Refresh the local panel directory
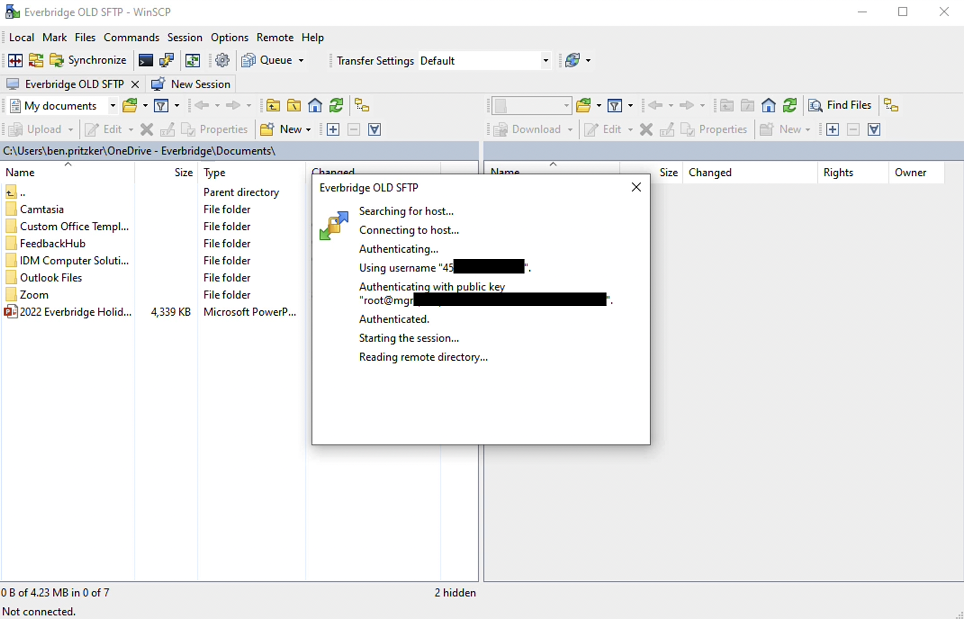Viewport: 964px width, 619px height. point(336,106)
